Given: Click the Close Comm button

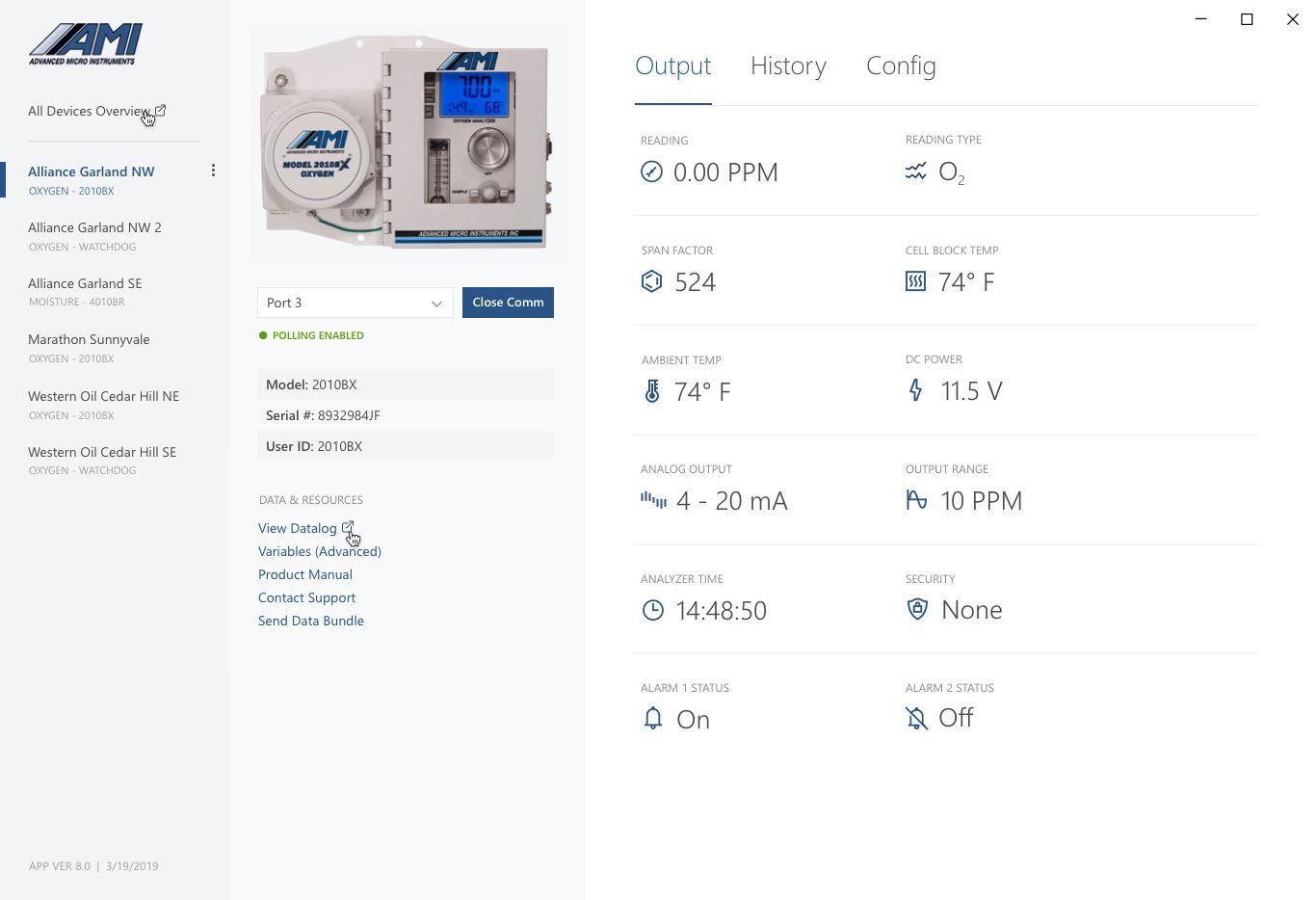Looking at the screenshot, I should (508, 303).
